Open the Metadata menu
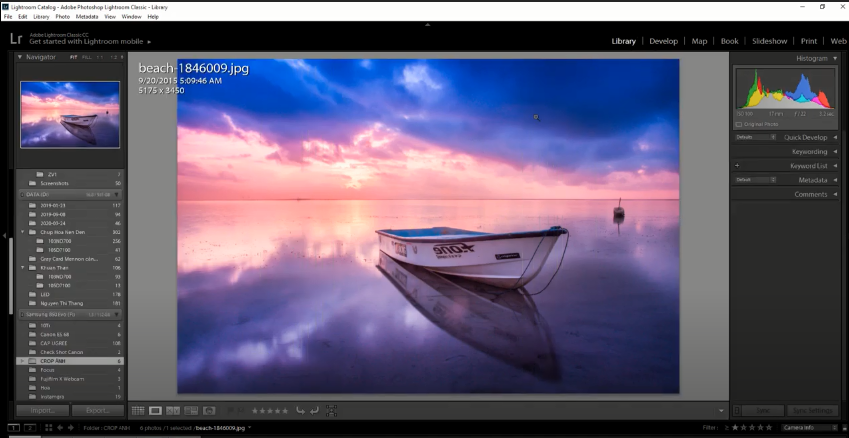This screenshot has height=438, width=849. point(87,17)
